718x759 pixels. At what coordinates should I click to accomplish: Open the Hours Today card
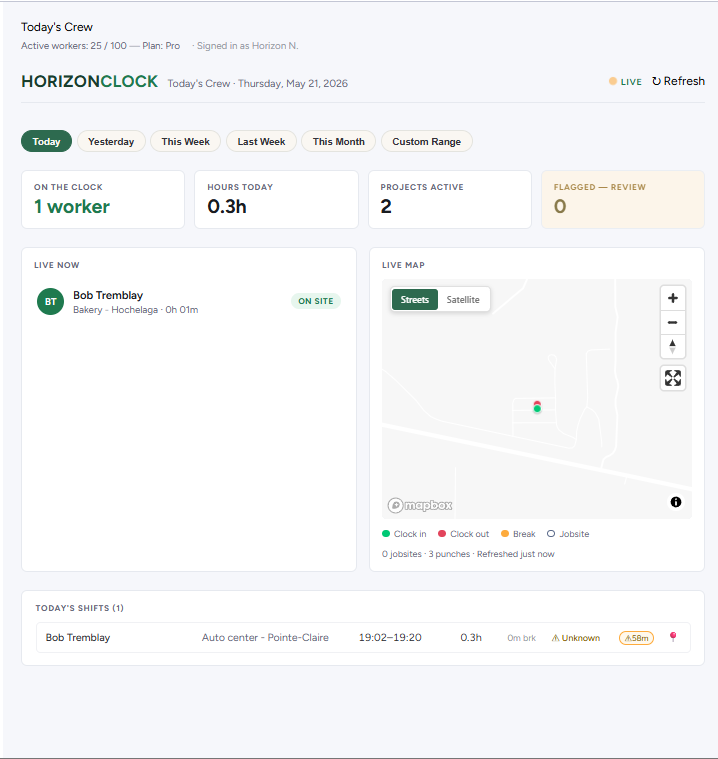[276, 199]
